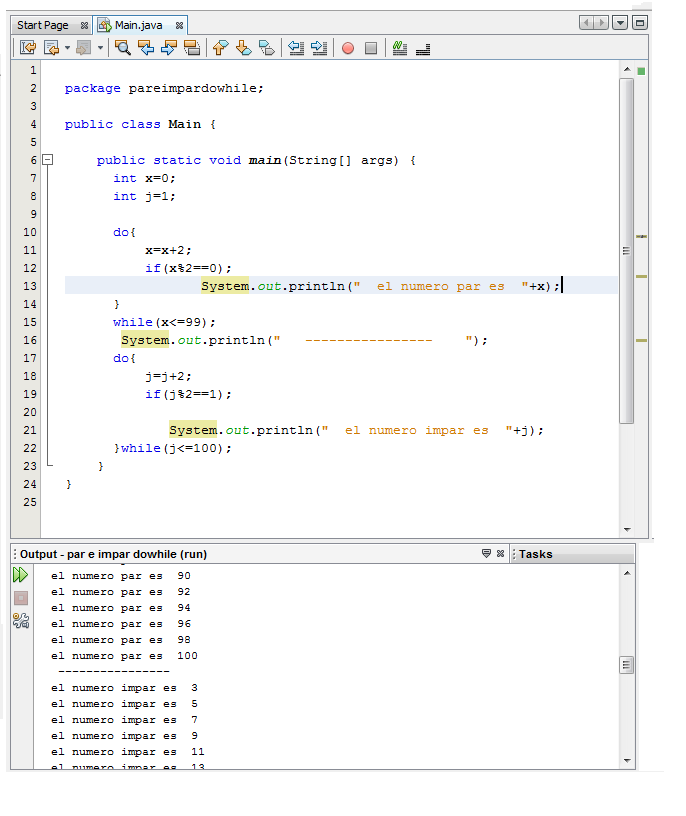
Task: Click the Previous Bookmark up-arrow icon
Action: click(221, 48)
